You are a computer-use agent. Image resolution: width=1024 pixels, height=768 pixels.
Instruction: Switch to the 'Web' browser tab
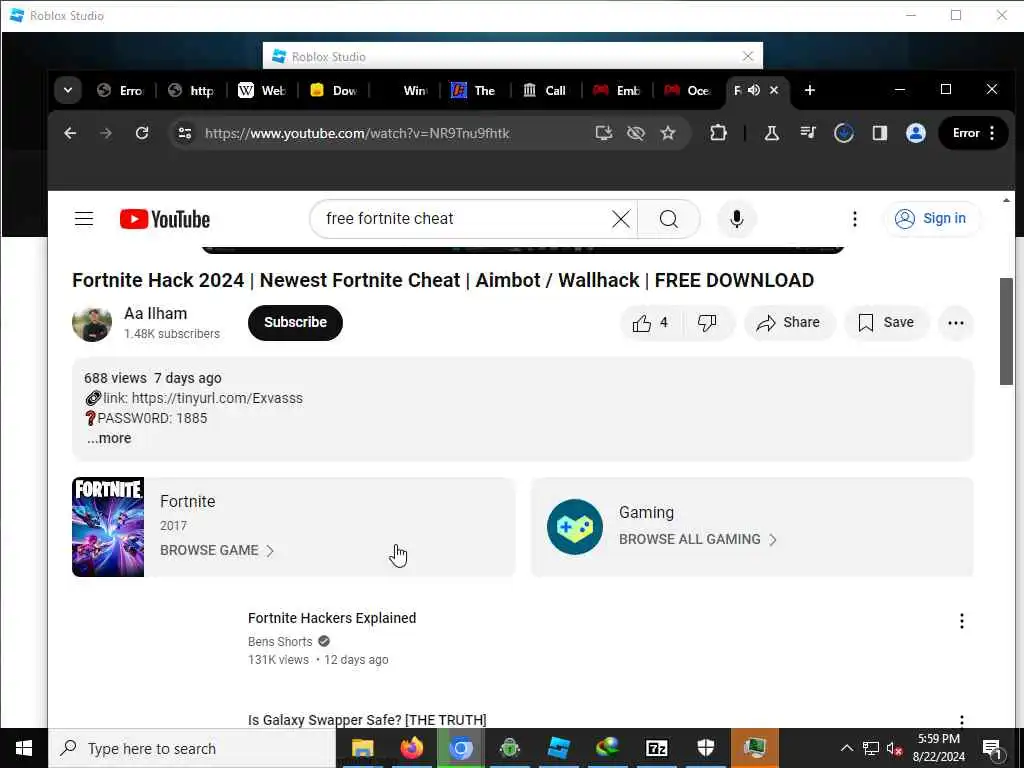(x=262, y=90)
